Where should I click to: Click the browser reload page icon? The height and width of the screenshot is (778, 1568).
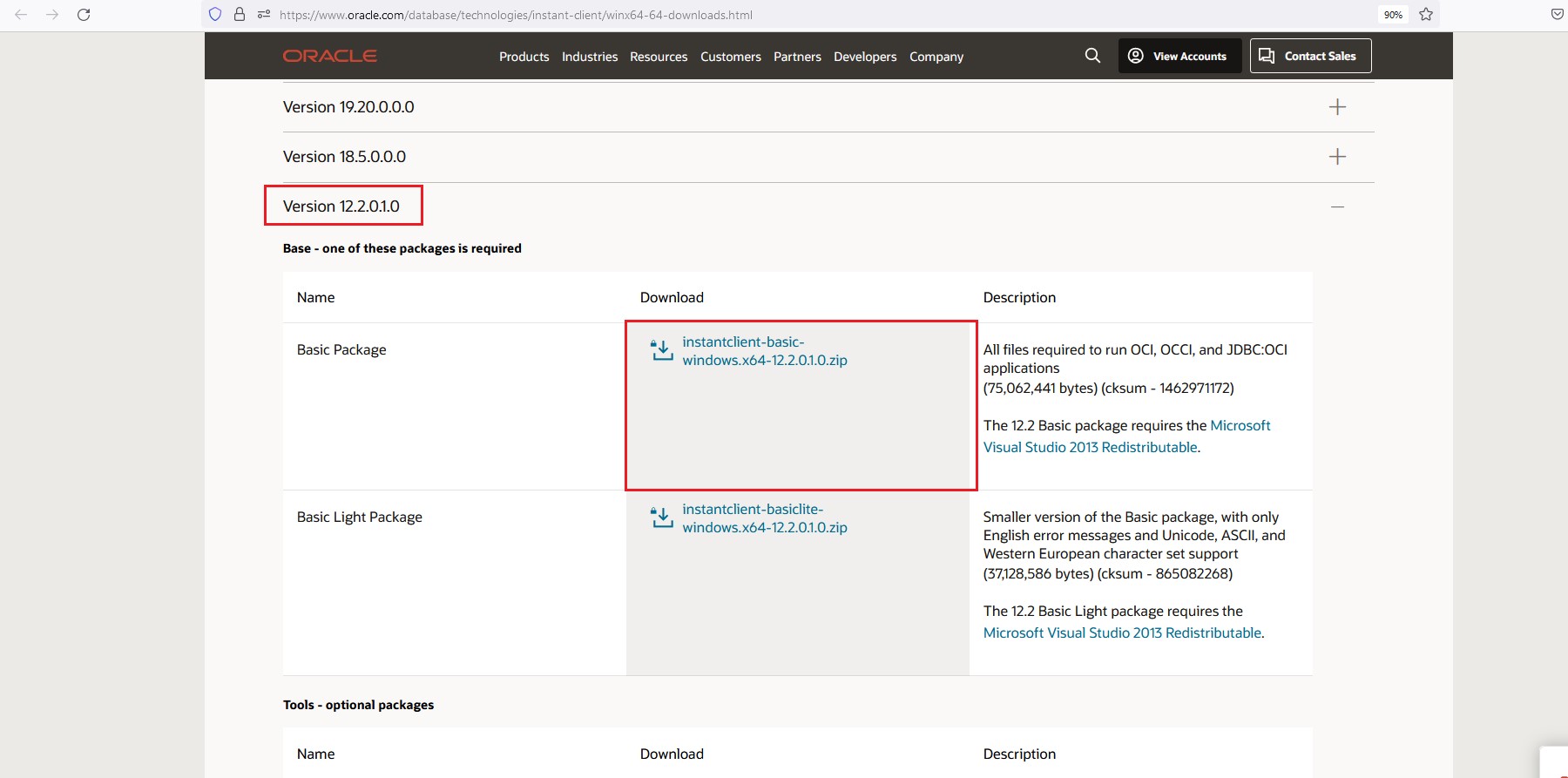(84, 15)
